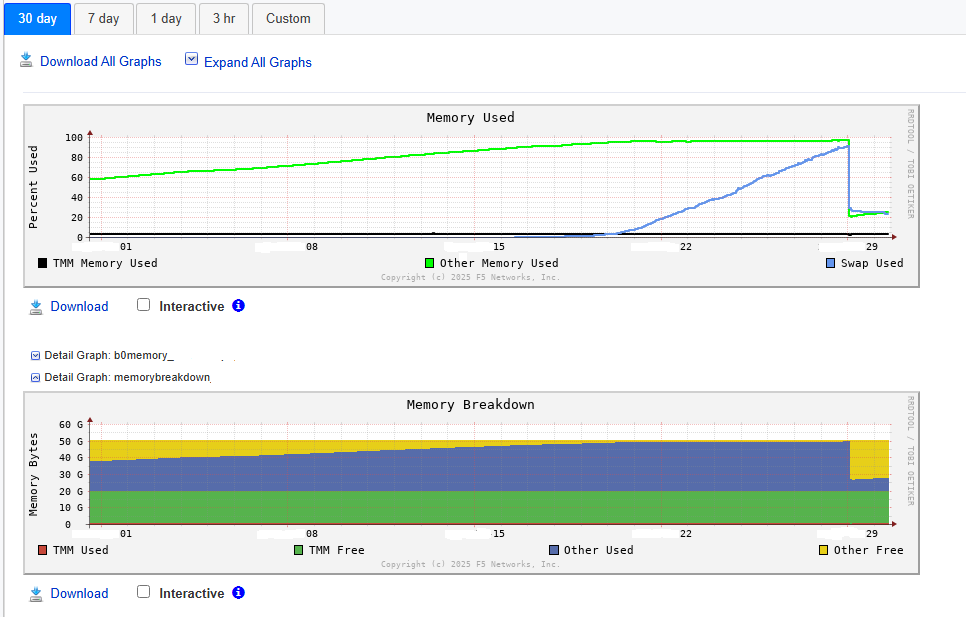Click the info icon beside the Memory Breakdown Interactive checkbox
Image resolution: width=966 pixels, height=617 pixels.
(x=238, y=592)
